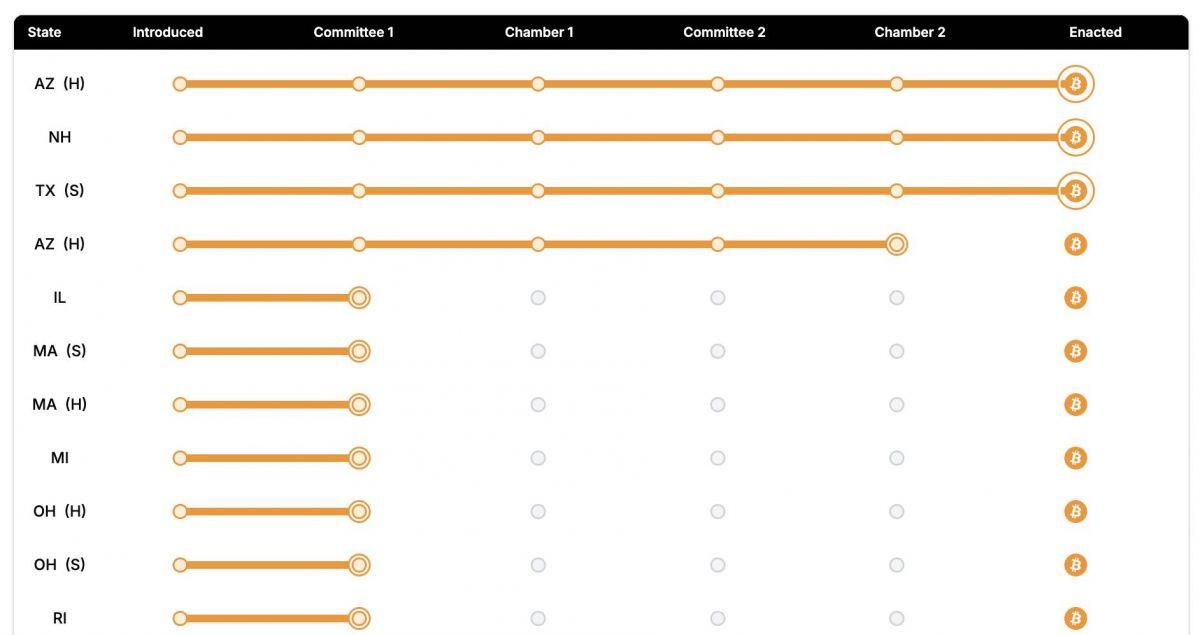
Task: Select the Bitcoin icon in the MA (S) row
Action: [1076, 351]
